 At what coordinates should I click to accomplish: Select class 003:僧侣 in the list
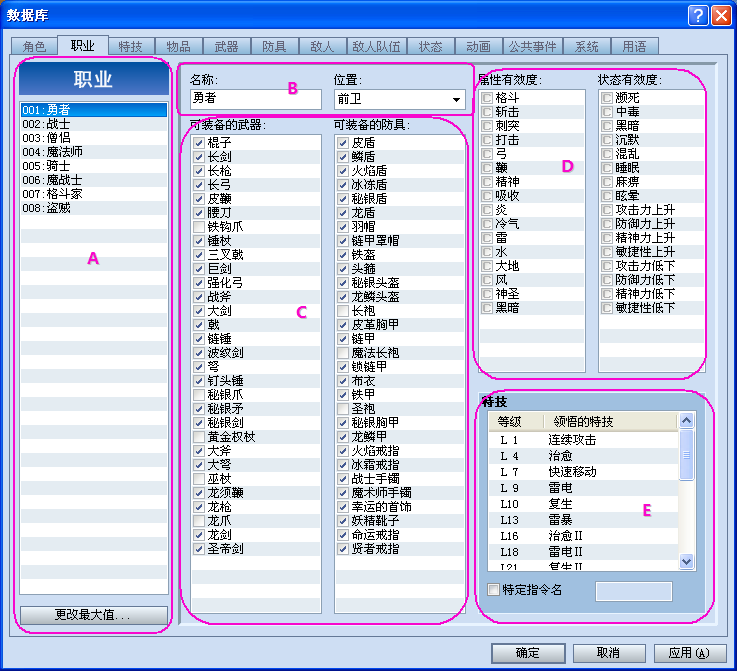click(x=94, y=138)
